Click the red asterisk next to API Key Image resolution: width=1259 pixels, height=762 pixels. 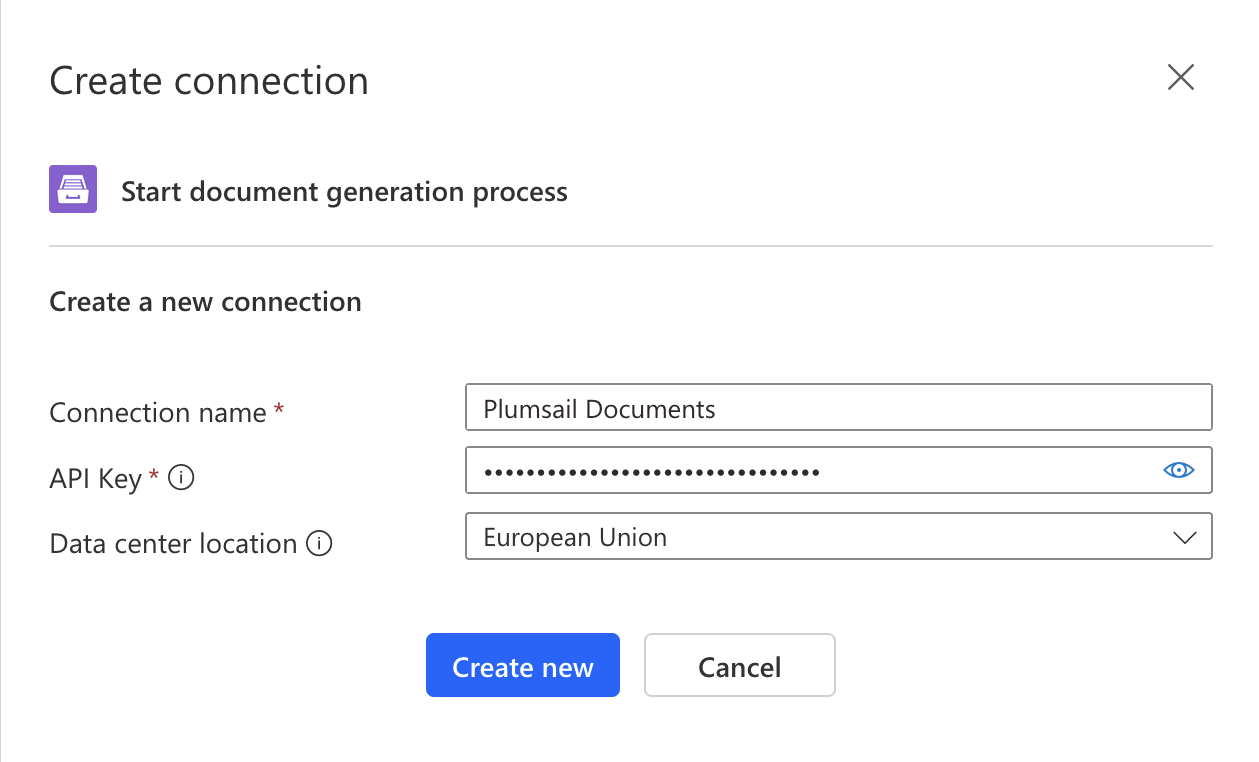[154, 476]
